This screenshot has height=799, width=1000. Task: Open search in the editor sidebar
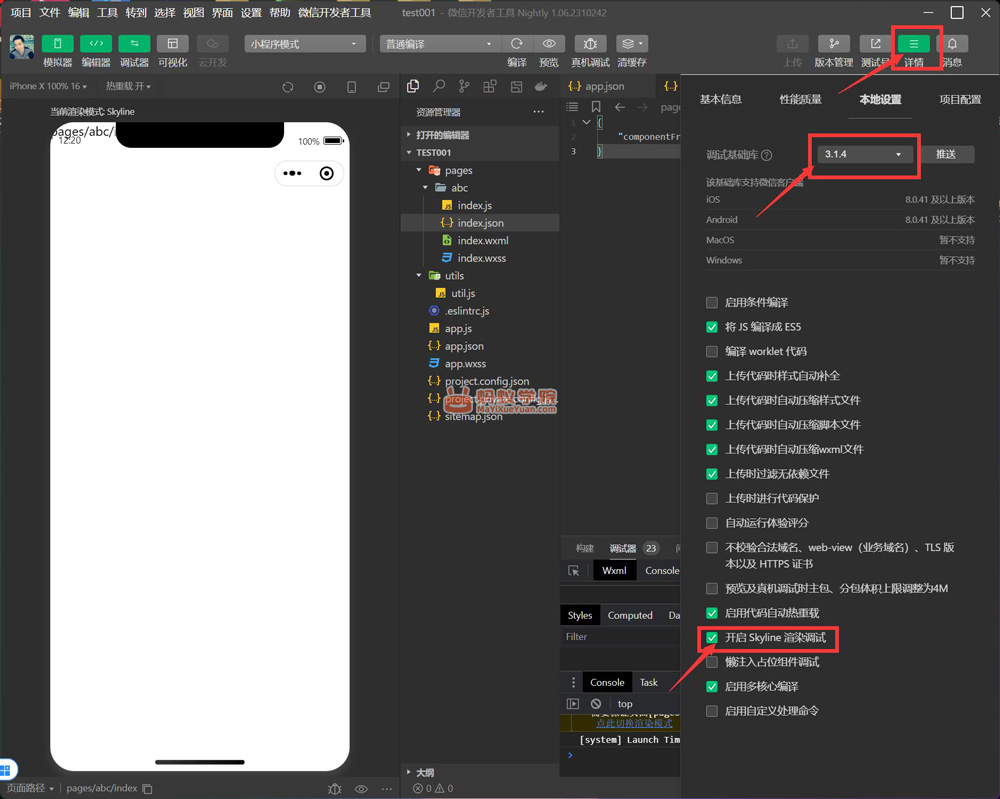pyautogui.click(x=439, y=86)
